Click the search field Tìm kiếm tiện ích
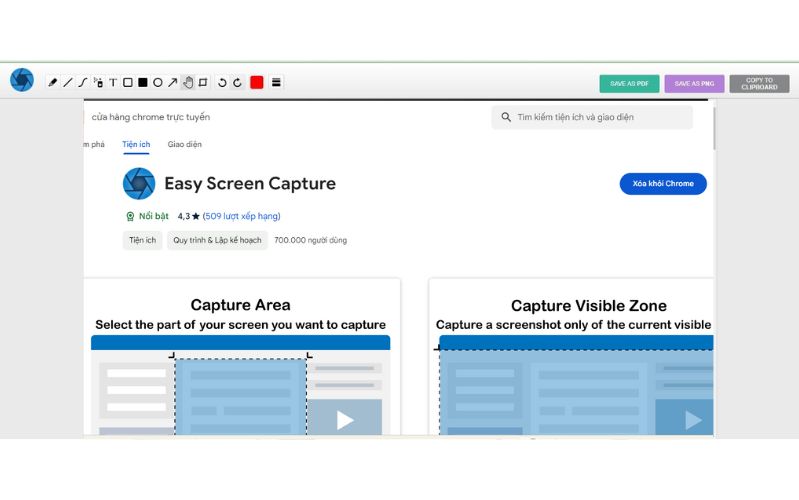This screenshot has height=500, width=799. coord(592,117)
